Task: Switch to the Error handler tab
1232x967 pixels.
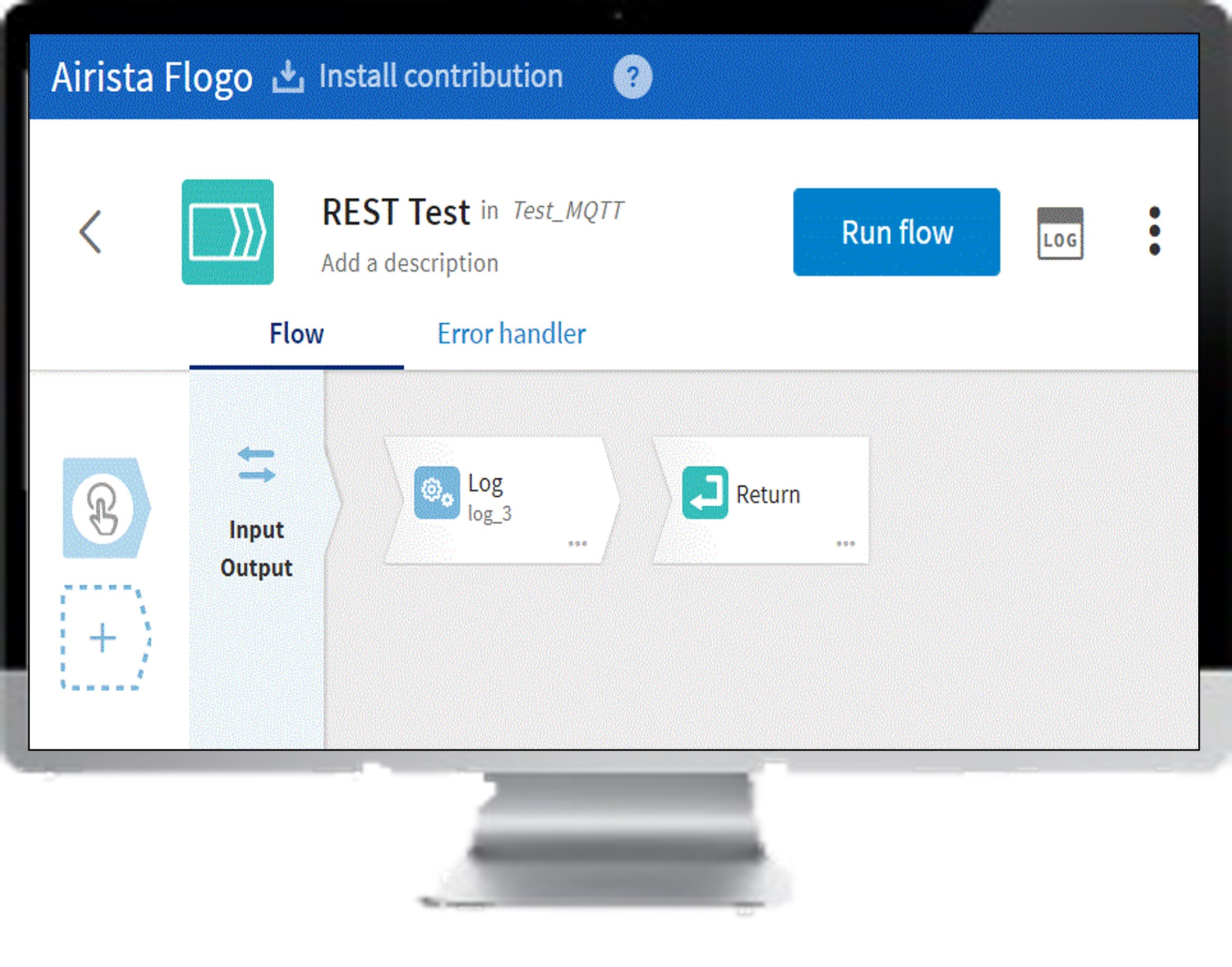Action: click(512, 334)
